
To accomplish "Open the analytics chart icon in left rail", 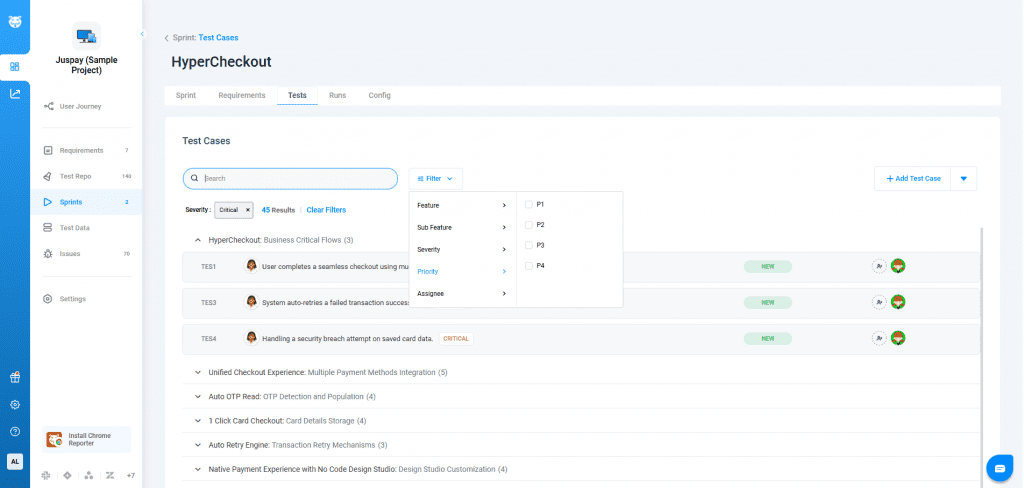I will coord(14,94).
